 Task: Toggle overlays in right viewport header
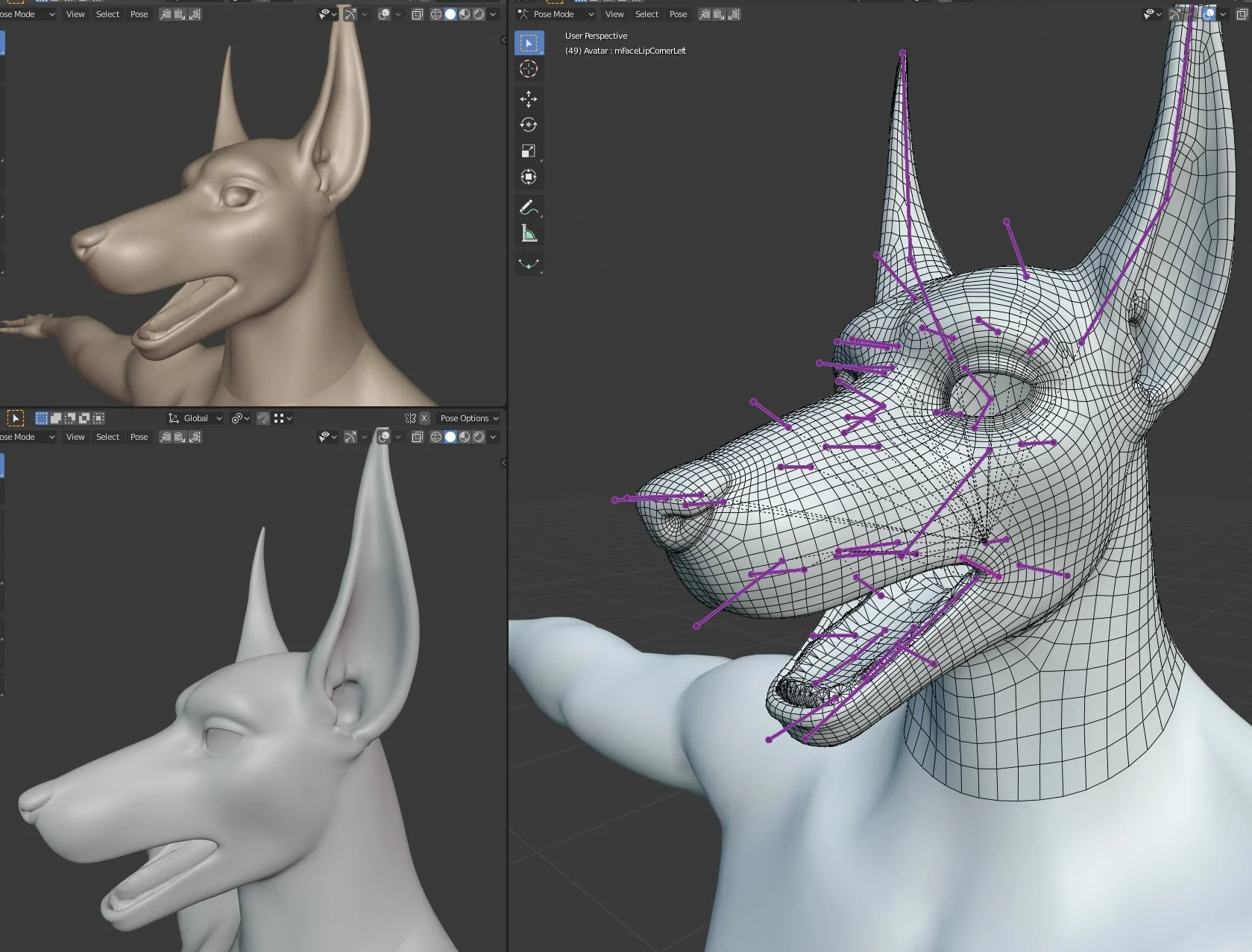1209,14
